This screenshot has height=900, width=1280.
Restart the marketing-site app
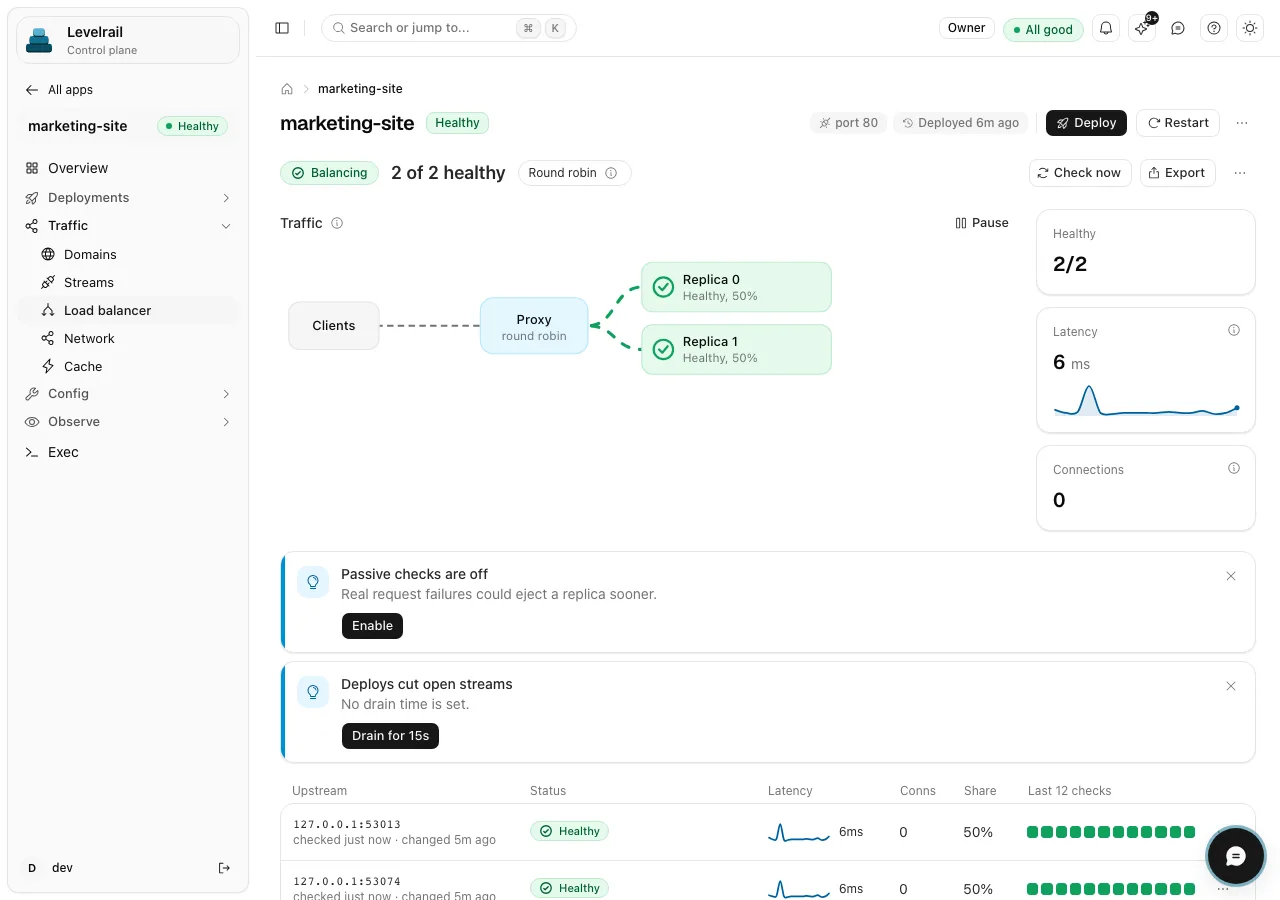click(1178, 123)
